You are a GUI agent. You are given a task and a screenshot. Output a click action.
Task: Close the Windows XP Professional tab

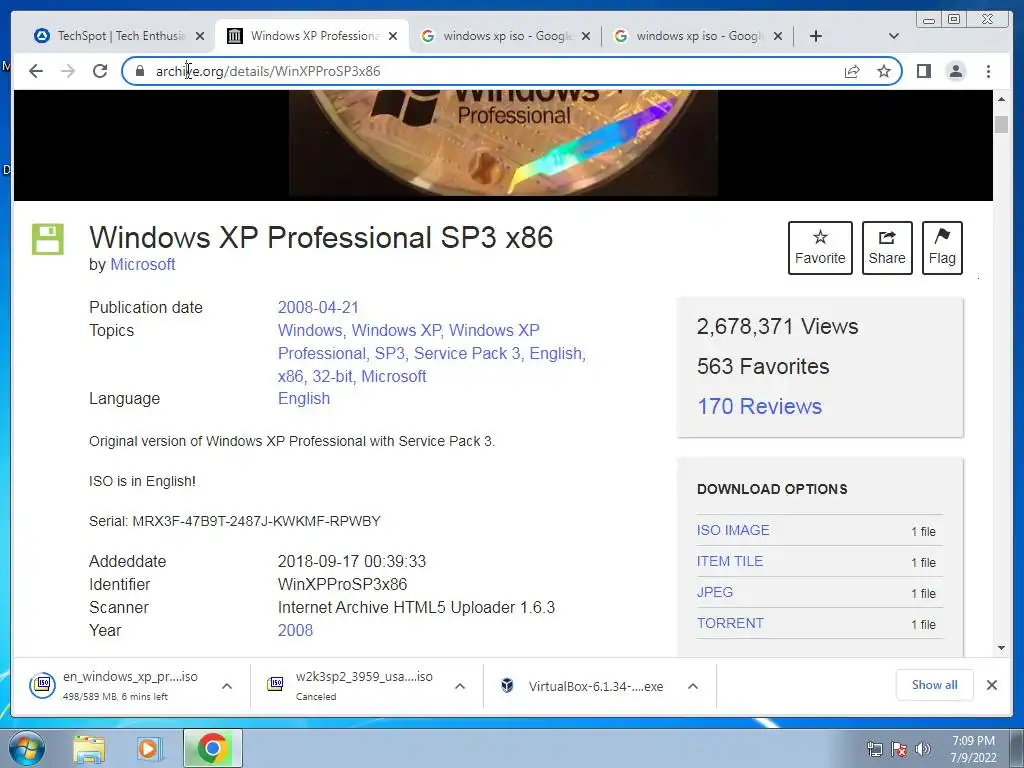coord(392,36)
